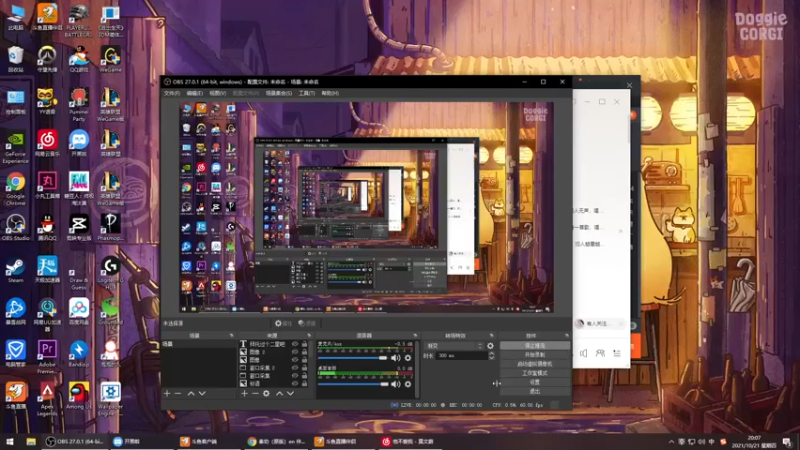This screenshot has width=800, height=450.
Task: Adjust the microphone/Aux volume slider
Action: click(353, 358)
